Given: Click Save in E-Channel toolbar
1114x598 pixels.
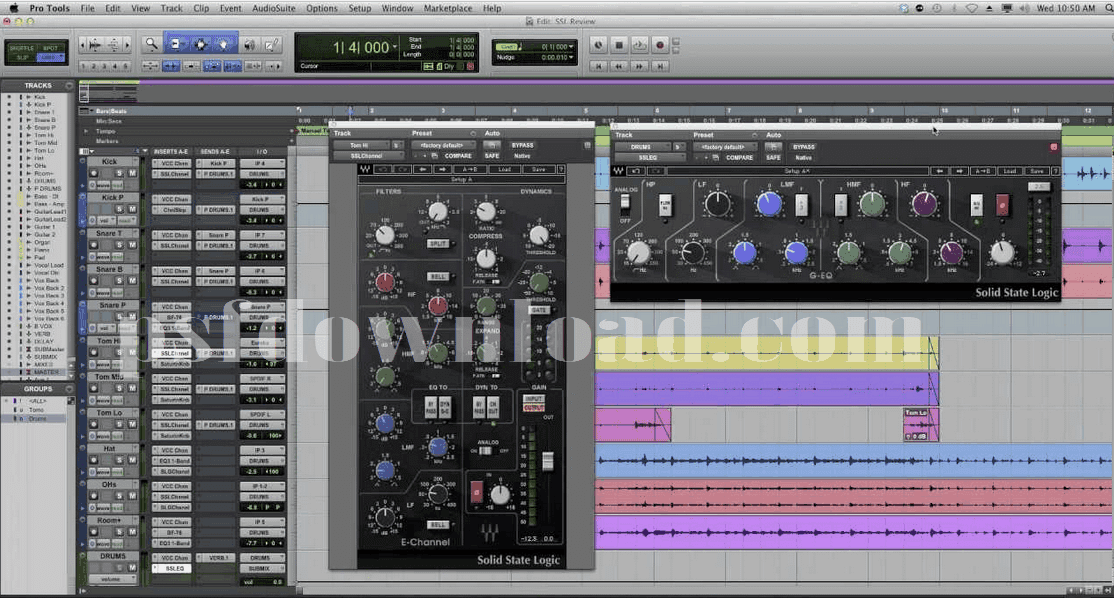Looking at the screenshot, I should [538, 170].
